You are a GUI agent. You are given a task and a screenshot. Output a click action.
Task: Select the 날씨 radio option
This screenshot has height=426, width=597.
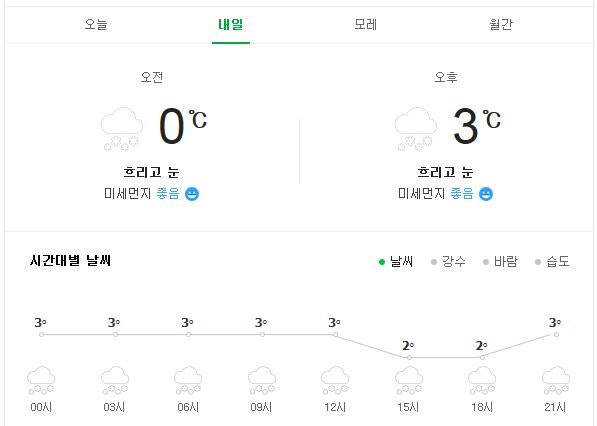tap(396, 262)
